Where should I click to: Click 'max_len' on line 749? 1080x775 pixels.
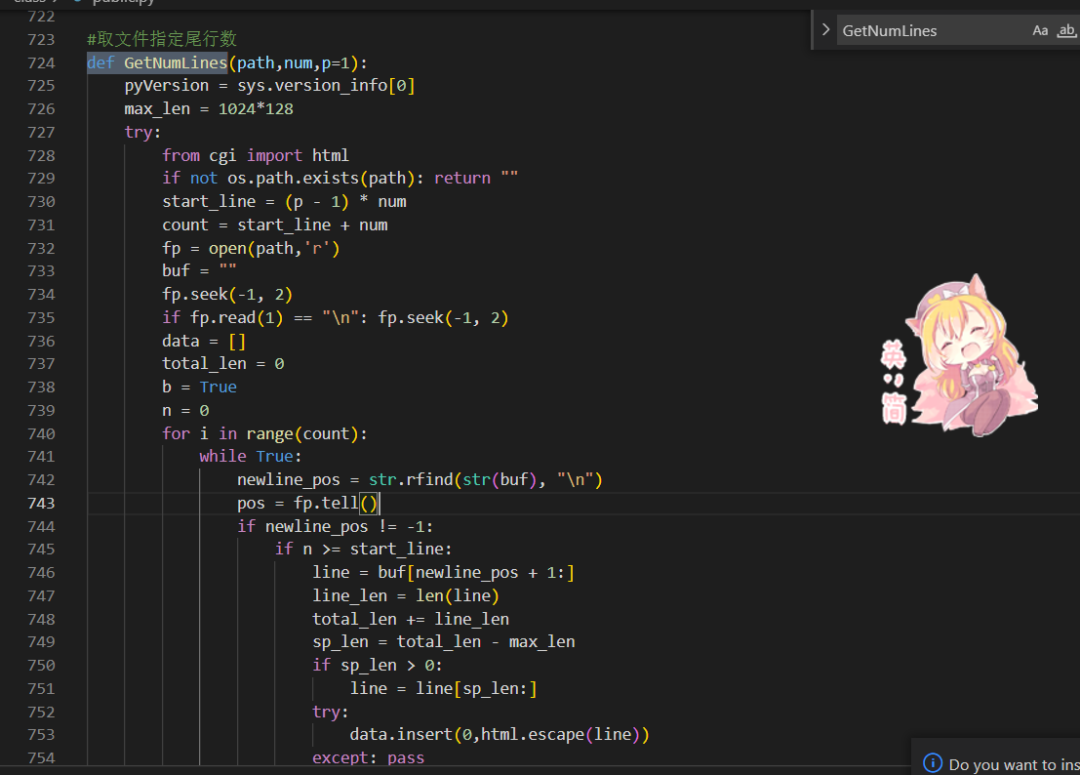(x=541, y=642)
